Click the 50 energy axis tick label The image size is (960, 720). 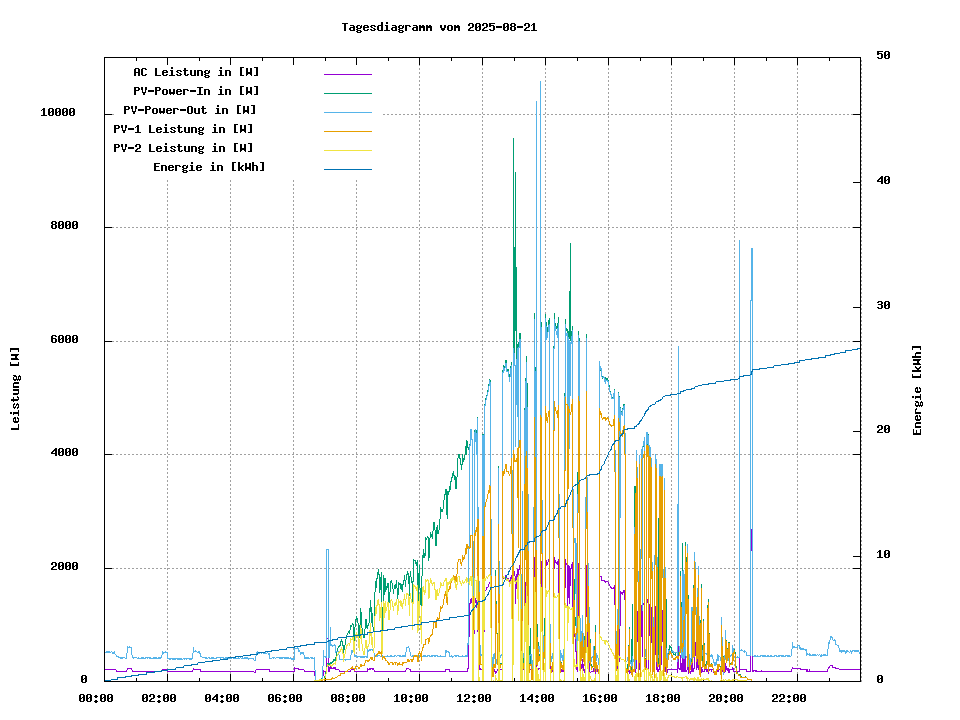[884, 56]
